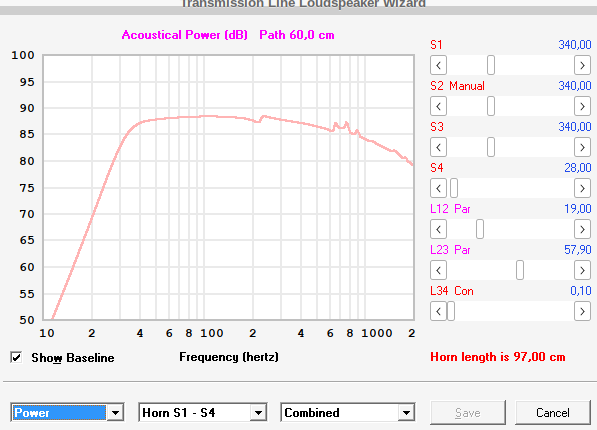597x430 pixels.
Task: Open the Power chart type dropdown
Action: pyautogui.click(x=115, y=412)
